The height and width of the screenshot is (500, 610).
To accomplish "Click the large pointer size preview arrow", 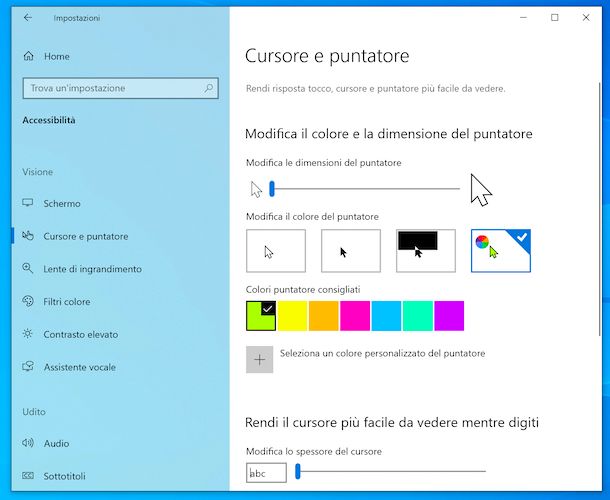I will pos(481,190).
